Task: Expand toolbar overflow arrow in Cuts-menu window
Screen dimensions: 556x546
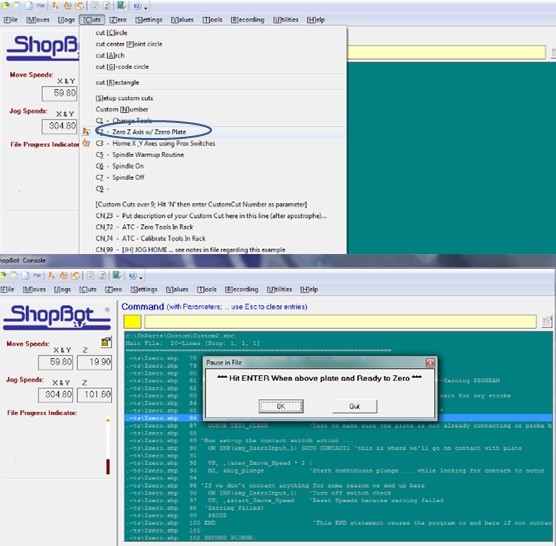Action: tap(146, 7)
